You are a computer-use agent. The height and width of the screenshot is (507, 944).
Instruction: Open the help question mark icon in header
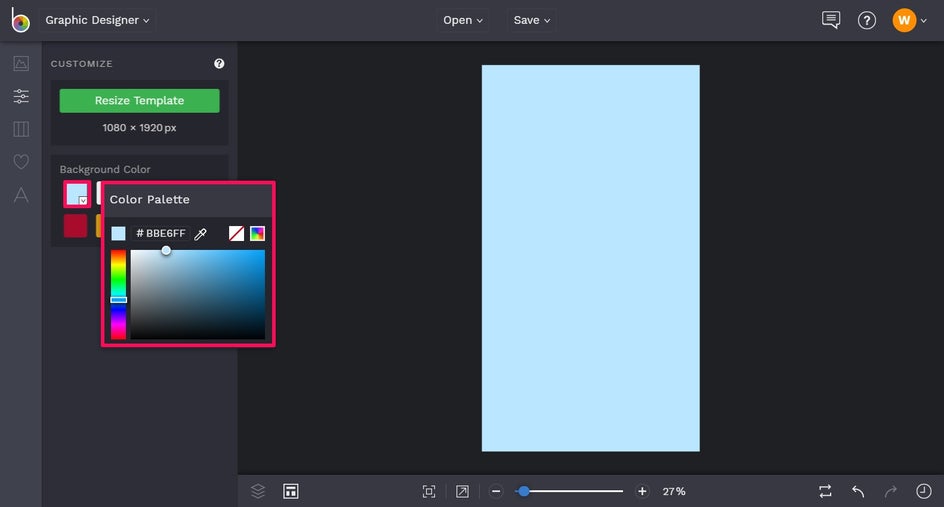(866, 20)
